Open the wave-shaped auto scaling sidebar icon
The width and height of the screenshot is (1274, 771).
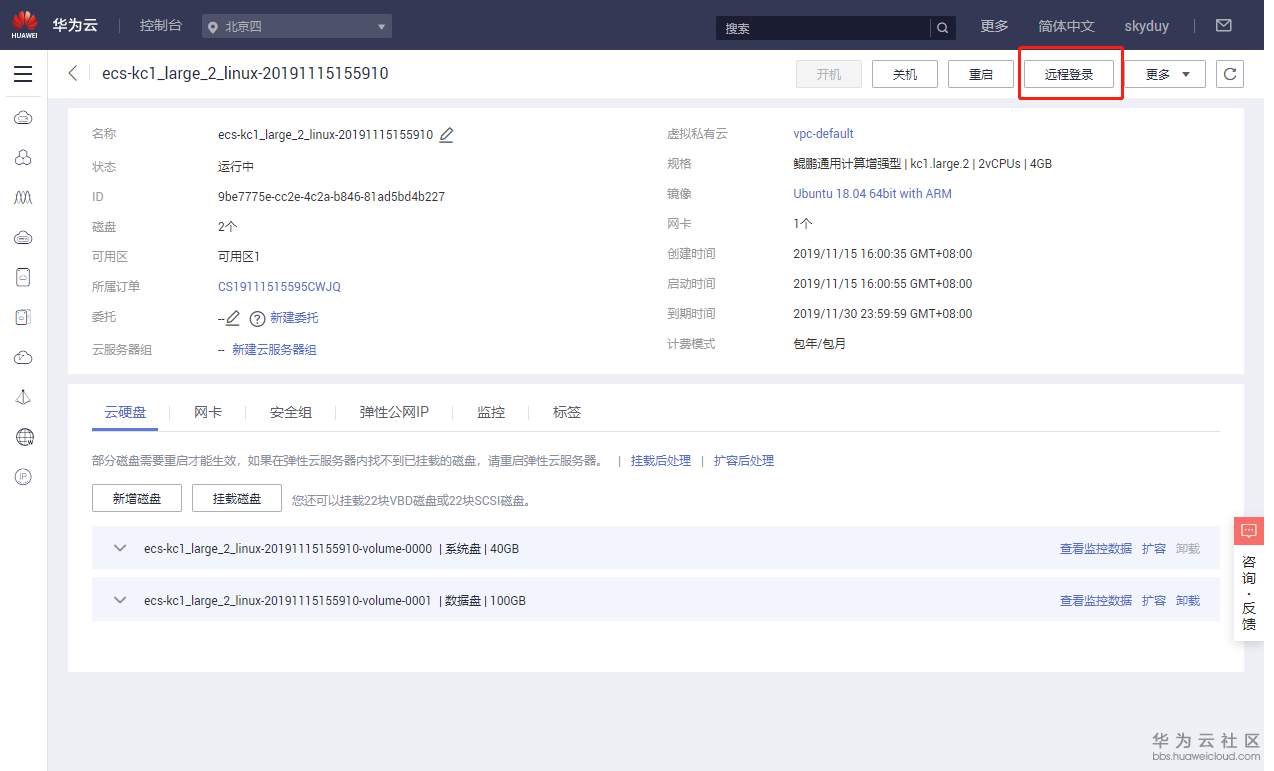23,198
